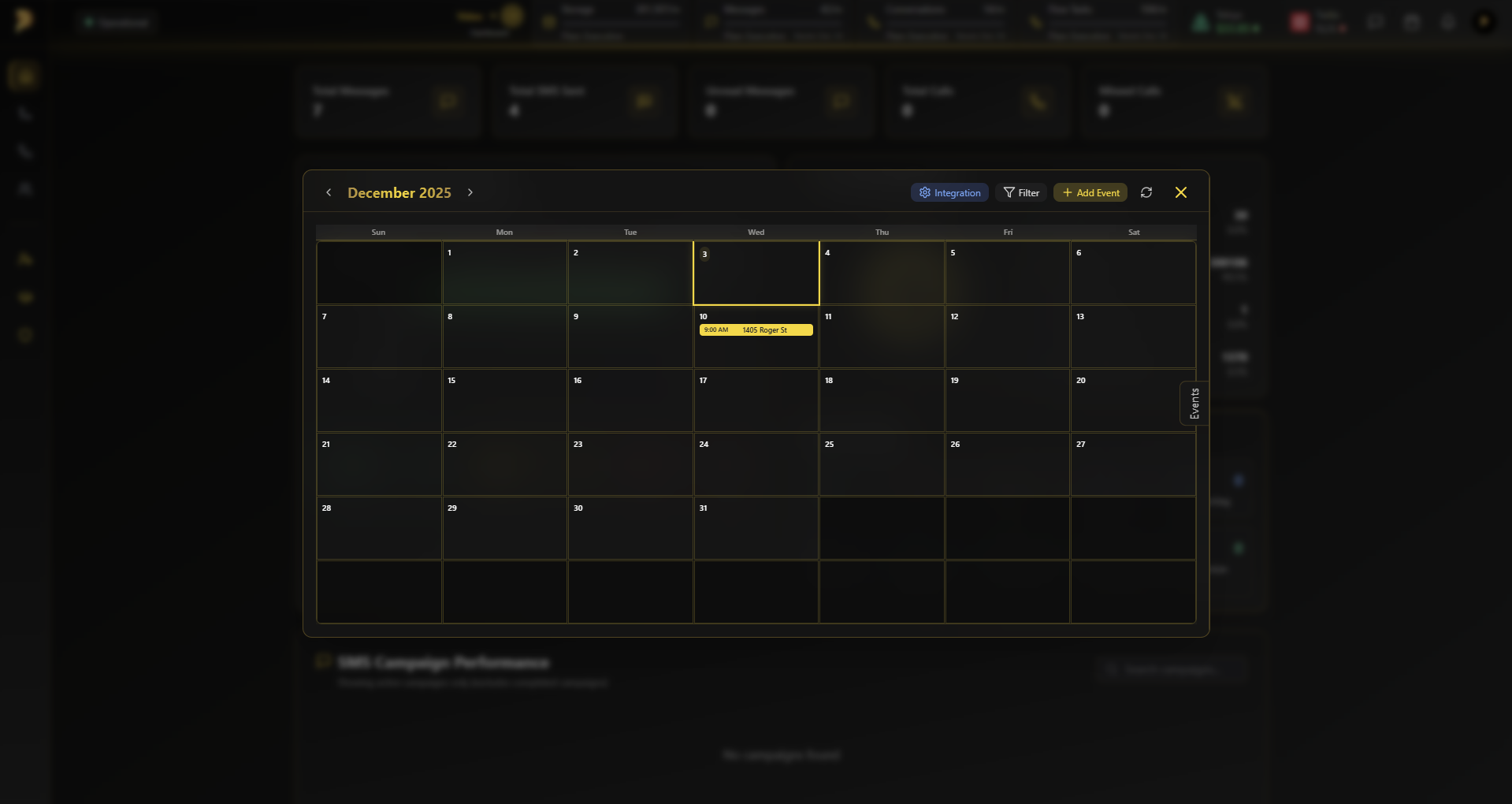Click Add Event button
The height and width of the screenshot is (804, 1512).
click(x=1090, y=192)
